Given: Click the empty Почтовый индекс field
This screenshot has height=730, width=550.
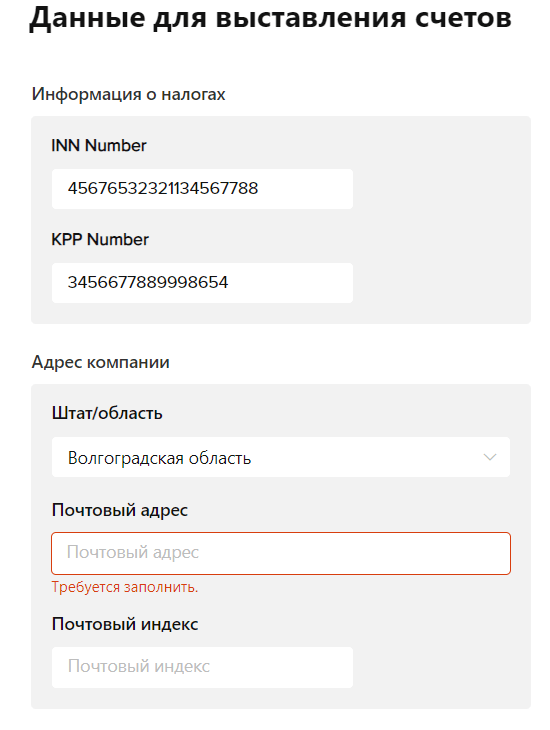Looking at the screenshot, I should [202, 667].
